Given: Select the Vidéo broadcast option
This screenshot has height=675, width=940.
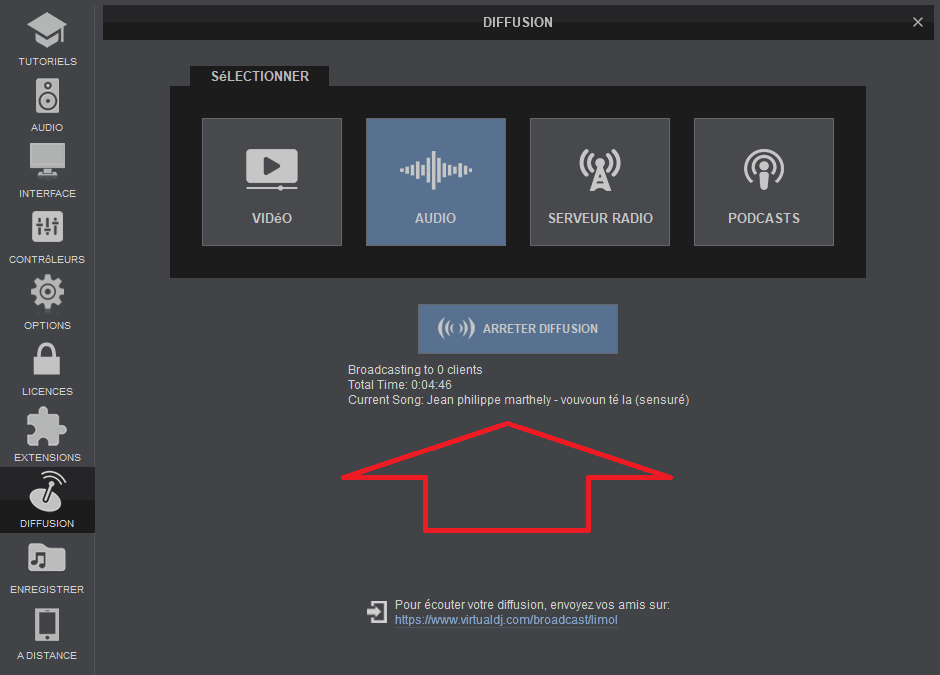Looking at the screenshot, I should 272,182.
